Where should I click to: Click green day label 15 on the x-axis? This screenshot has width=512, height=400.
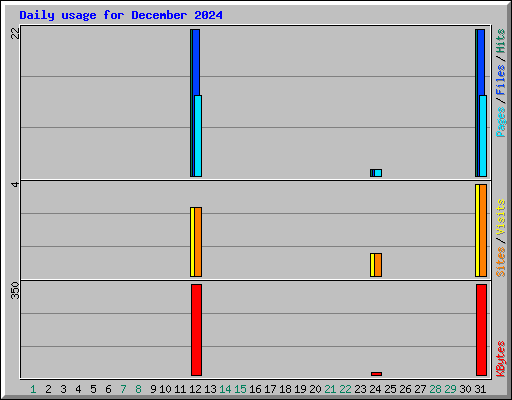(240, 389)
